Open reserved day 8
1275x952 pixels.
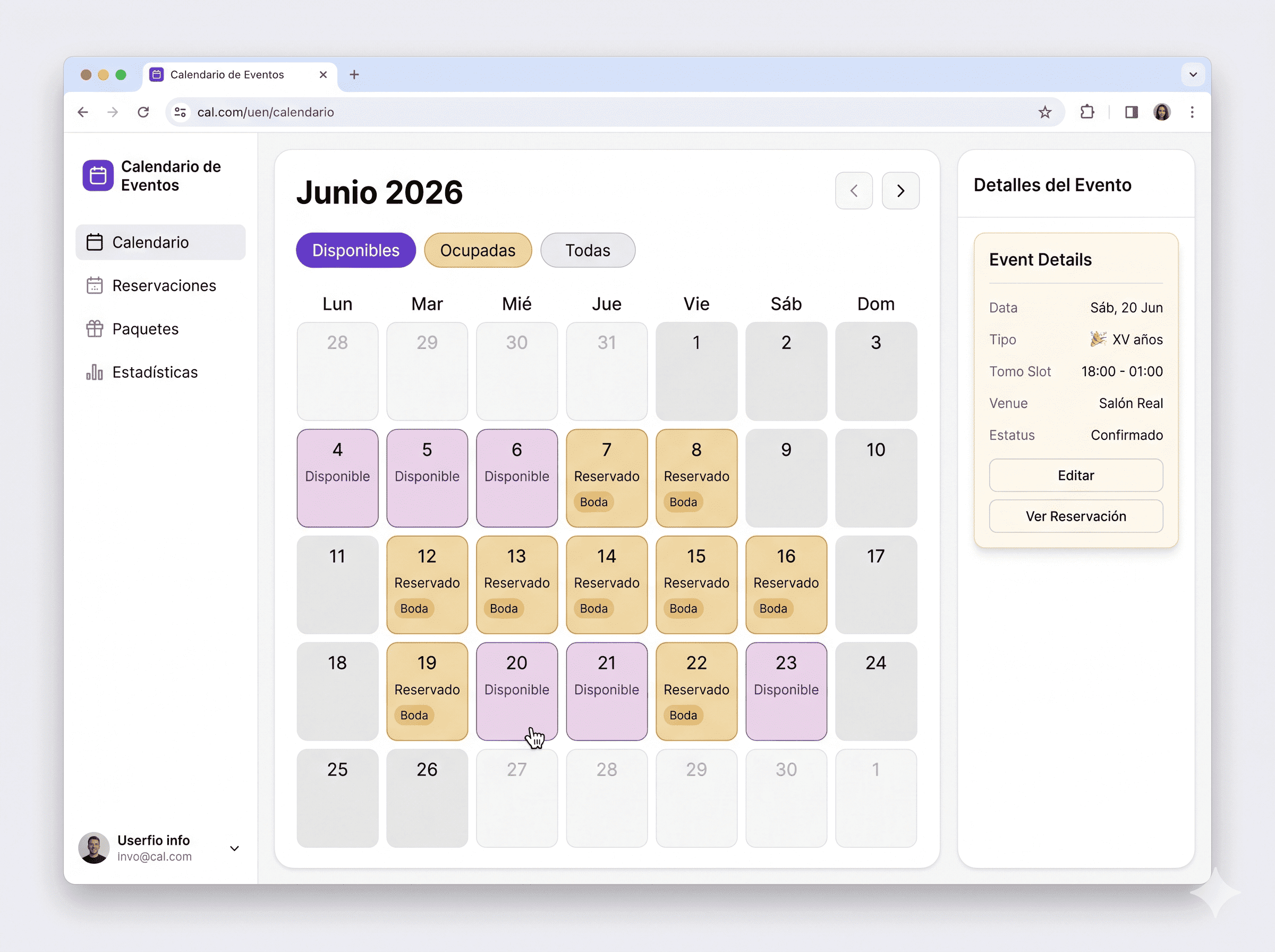pyautogui.click(x=696, y=478)
